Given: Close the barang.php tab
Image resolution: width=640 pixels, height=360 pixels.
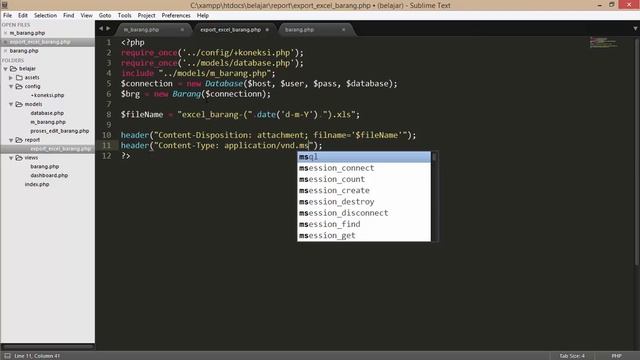Looking at the screenshot, I should pos(344,30).
